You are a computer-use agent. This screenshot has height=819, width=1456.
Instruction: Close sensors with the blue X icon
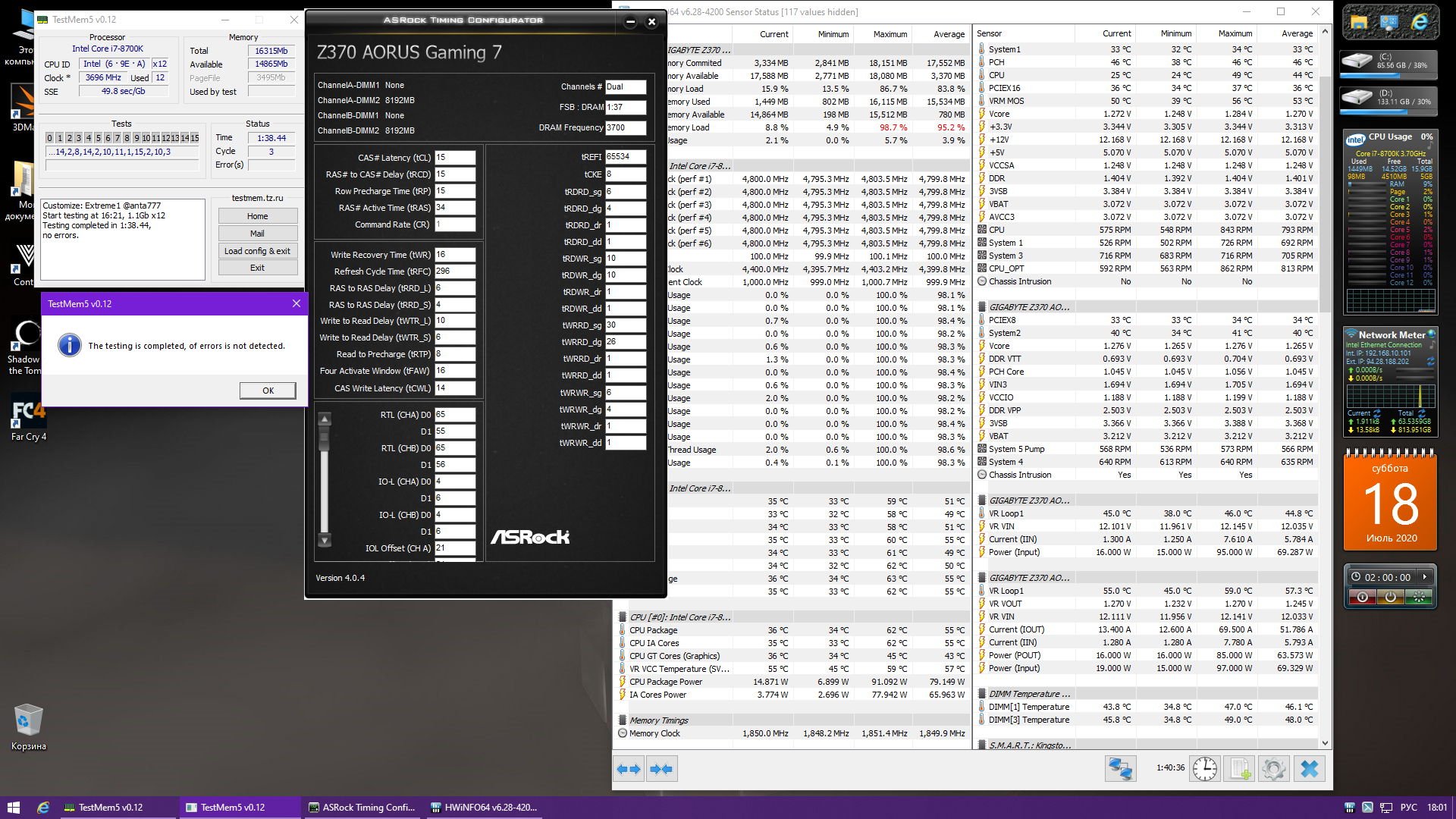point(1310,769)
